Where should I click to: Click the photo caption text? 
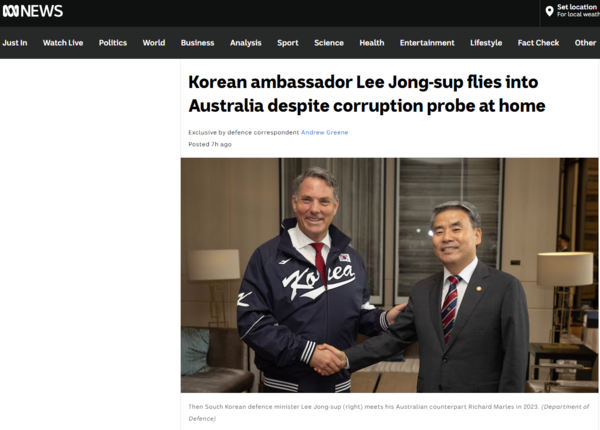tap(389, 412)
